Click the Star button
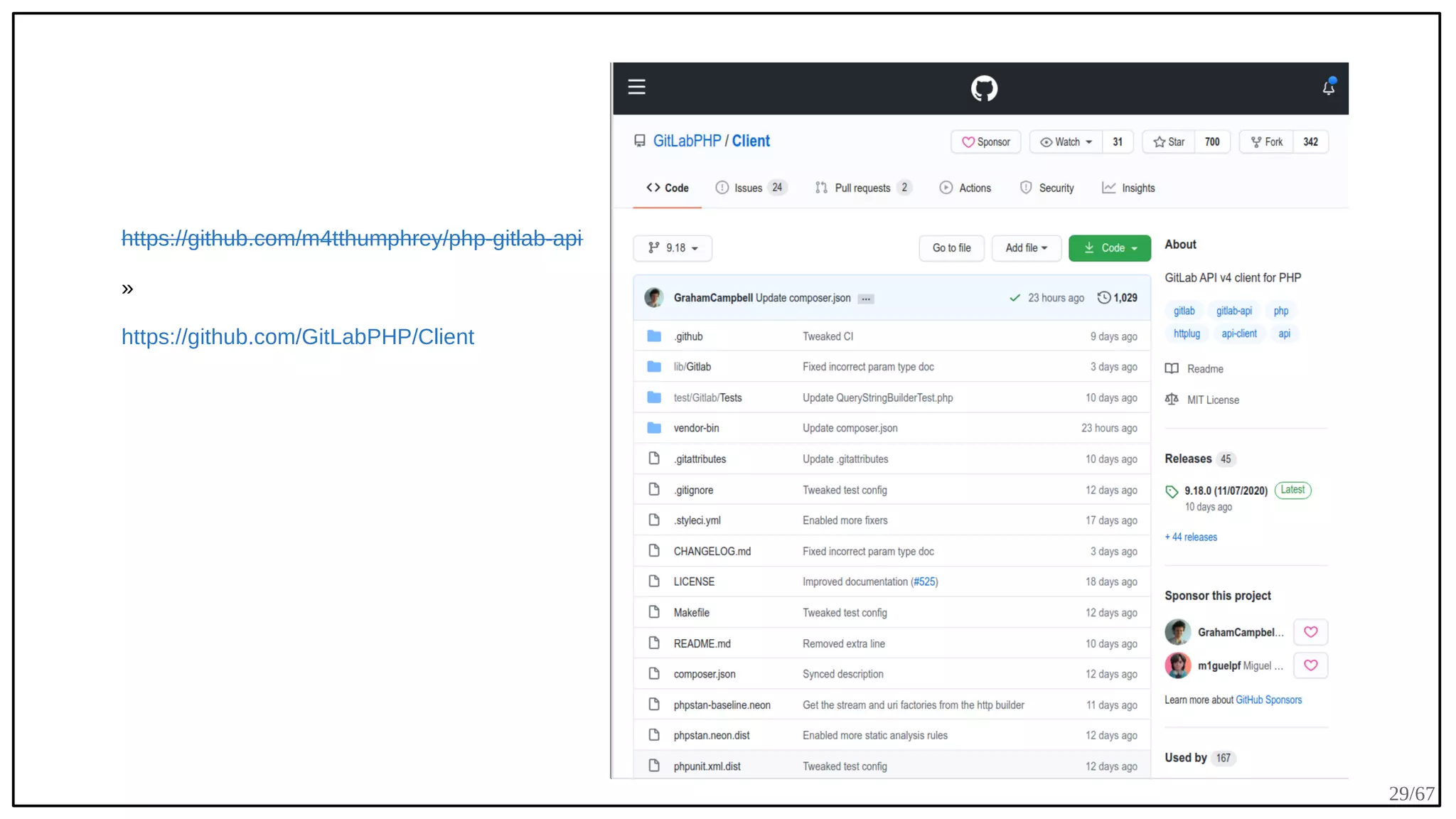The image size is (1456, 819). (1169, 142)
